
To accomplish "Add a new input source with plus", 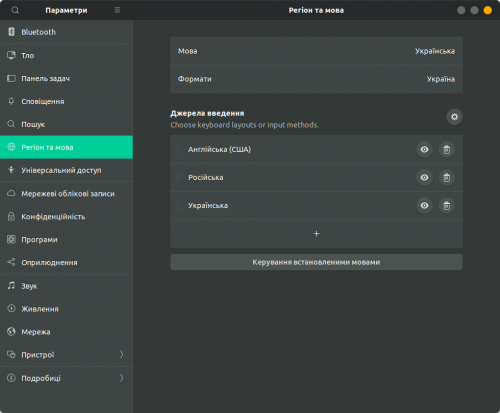I will click(x=316, y=234).
